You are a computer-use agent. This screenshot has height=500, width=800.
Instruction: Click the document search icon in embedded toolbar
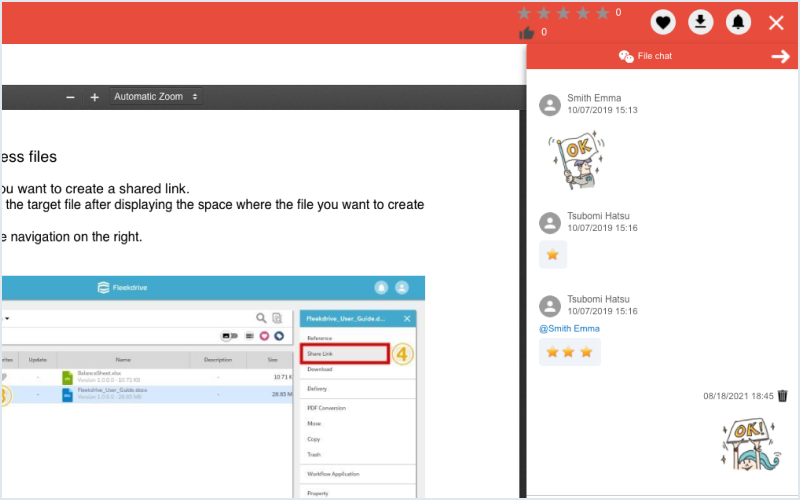[x=277, y=318]
